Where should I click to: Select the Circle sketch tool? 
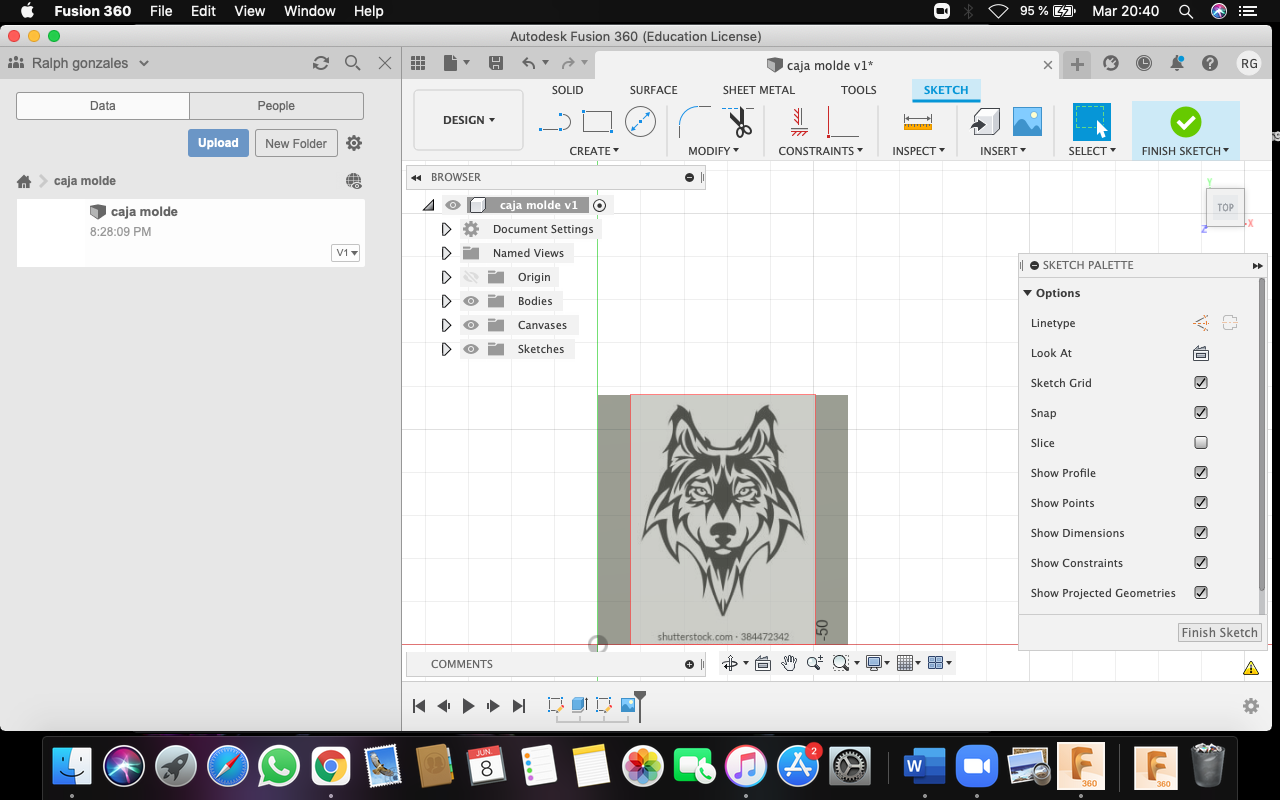(x=640, y=122)
